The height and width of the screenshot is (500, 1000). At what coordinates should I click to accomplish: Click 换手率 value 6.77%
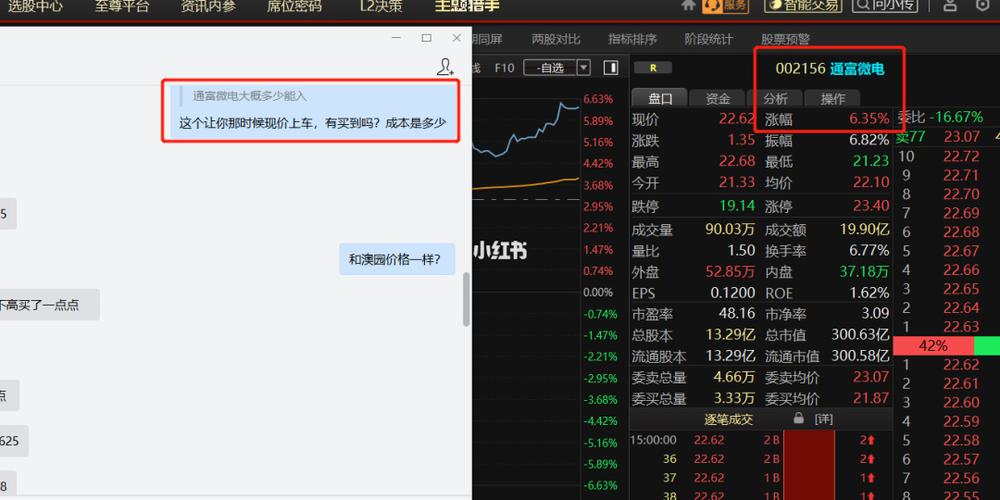pyautogui.click(x=869, y=250)
